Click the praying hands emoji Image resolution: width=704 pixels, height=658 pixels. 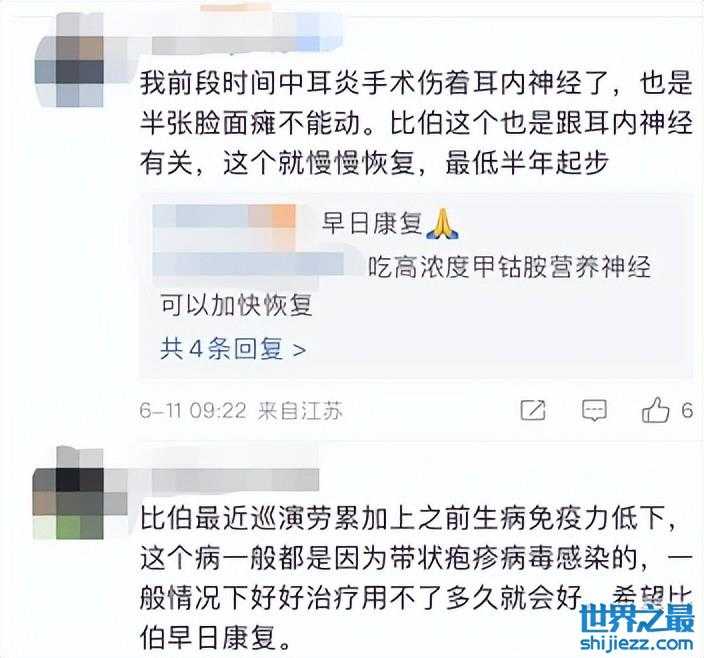click(x=442, y=224)
